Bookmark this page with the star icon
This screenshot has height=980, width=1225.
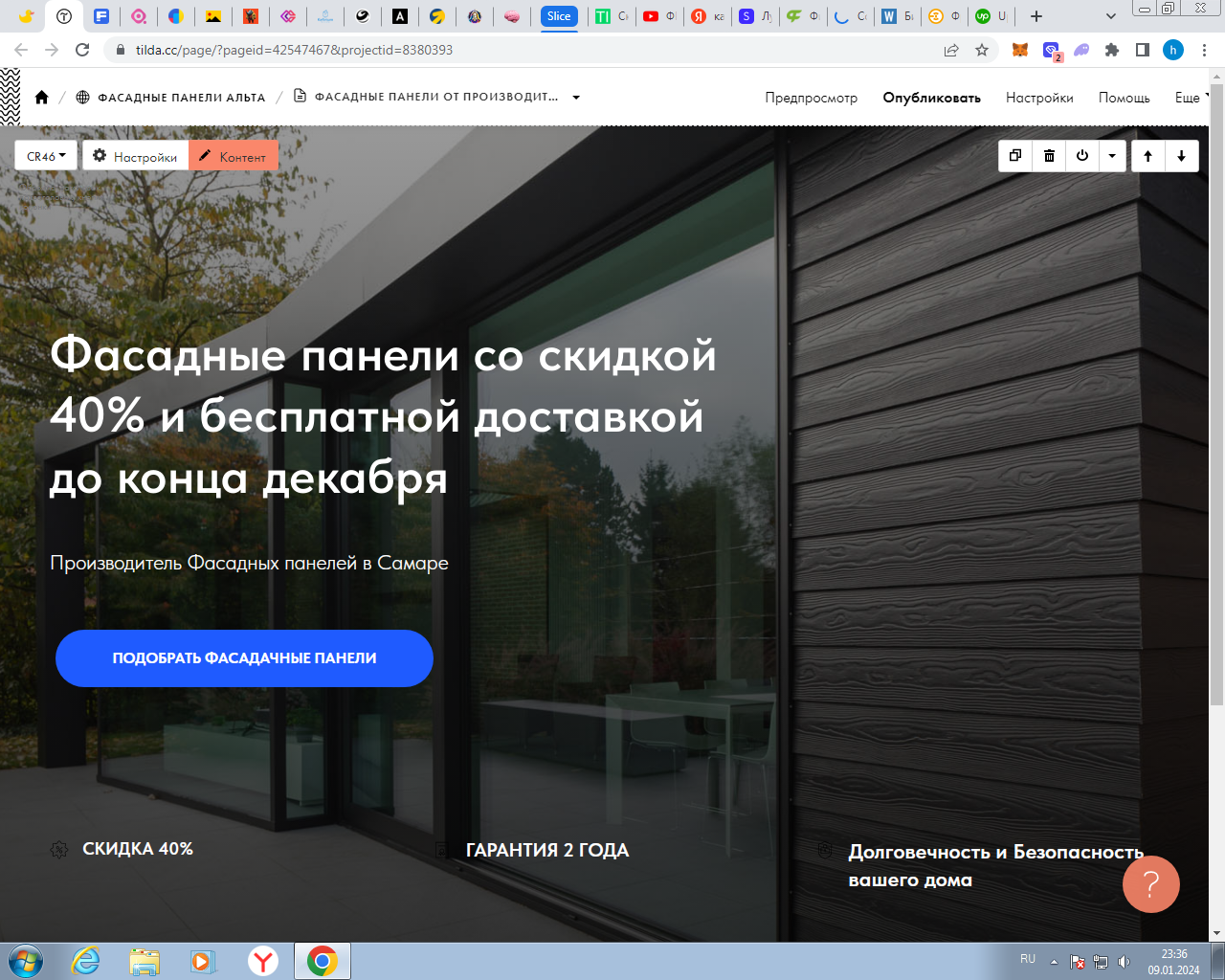[982, 50]
